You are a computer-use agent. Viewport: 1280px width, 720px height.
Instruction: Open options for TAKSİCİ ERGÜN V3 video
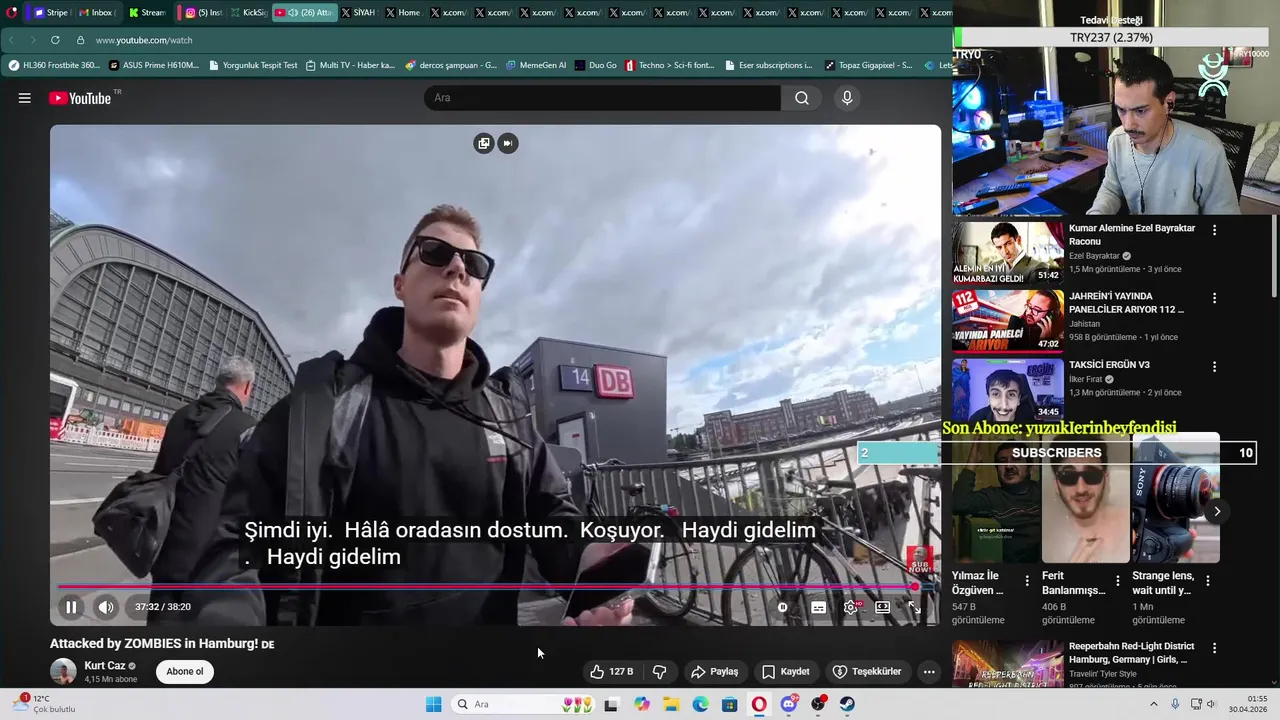click(x=1214, y=367)
